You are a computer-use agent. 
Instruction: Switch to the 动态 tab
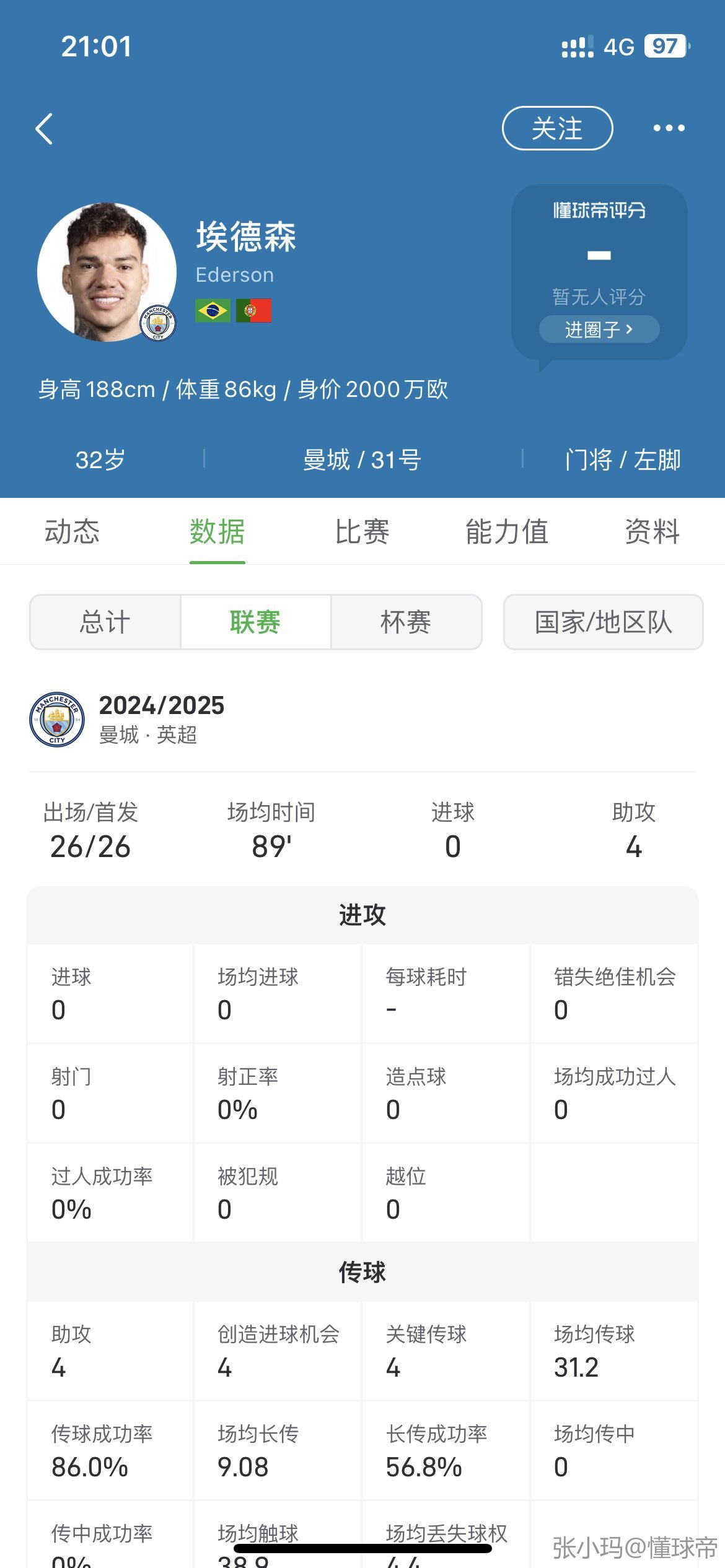coord(72,532)
